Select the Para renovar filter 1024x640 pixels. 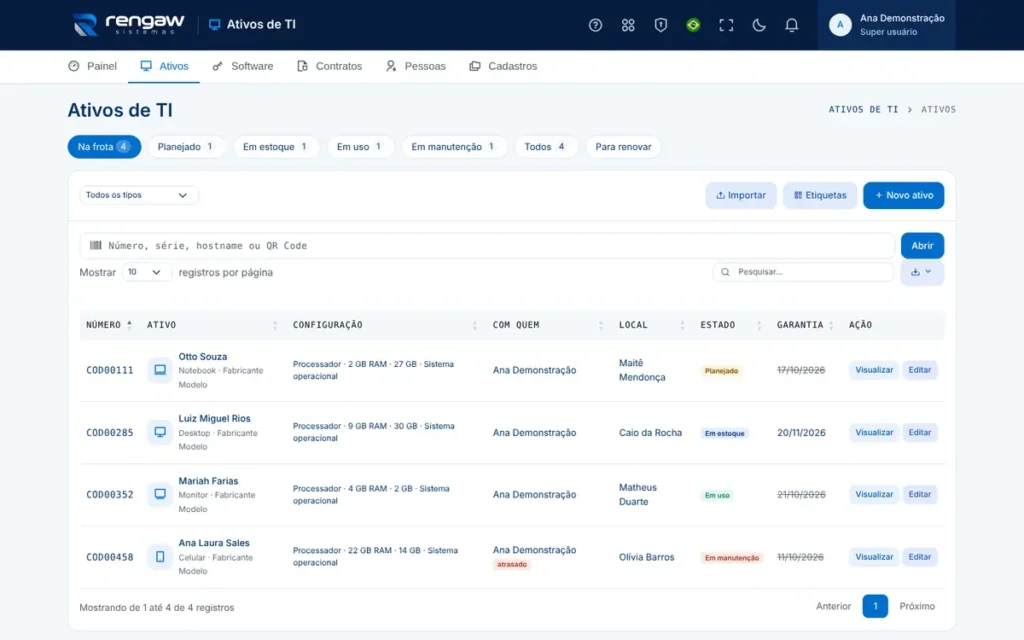[623, 147]
